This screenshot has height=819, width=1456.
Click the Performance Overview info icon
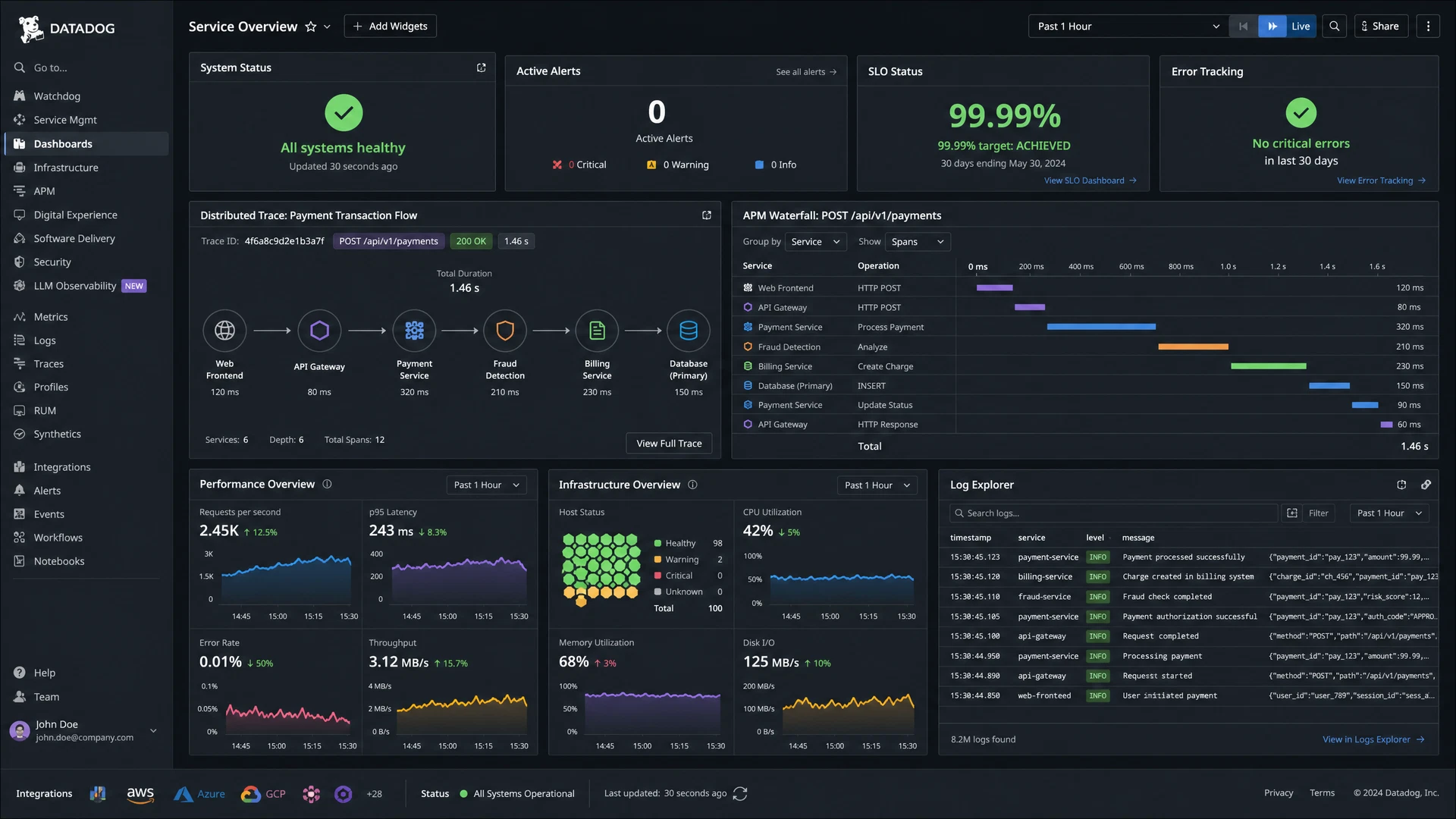coord(327,485)
